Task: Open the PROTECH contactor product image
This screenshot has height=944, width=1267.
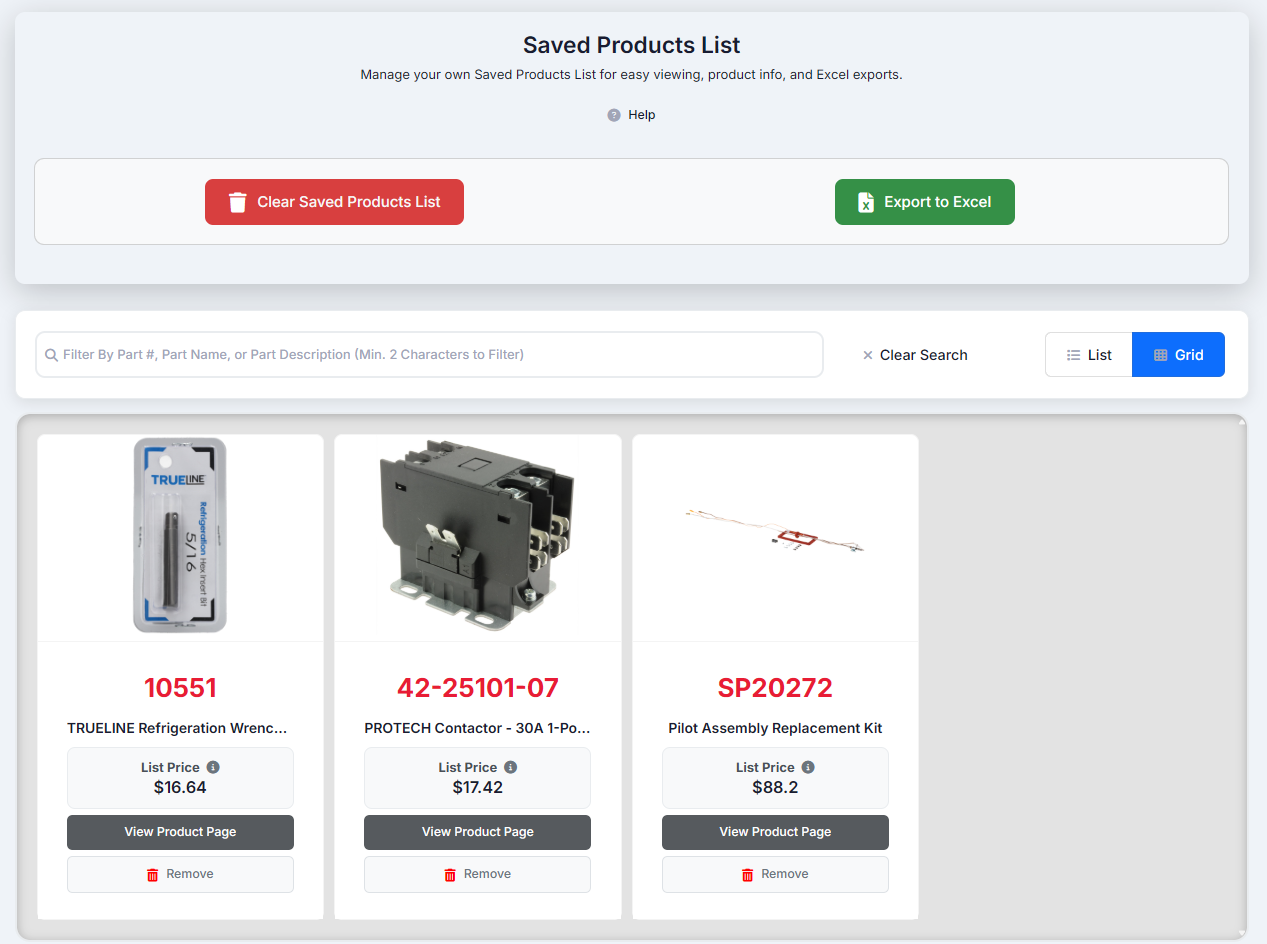Action: click(x=478, y=536)
